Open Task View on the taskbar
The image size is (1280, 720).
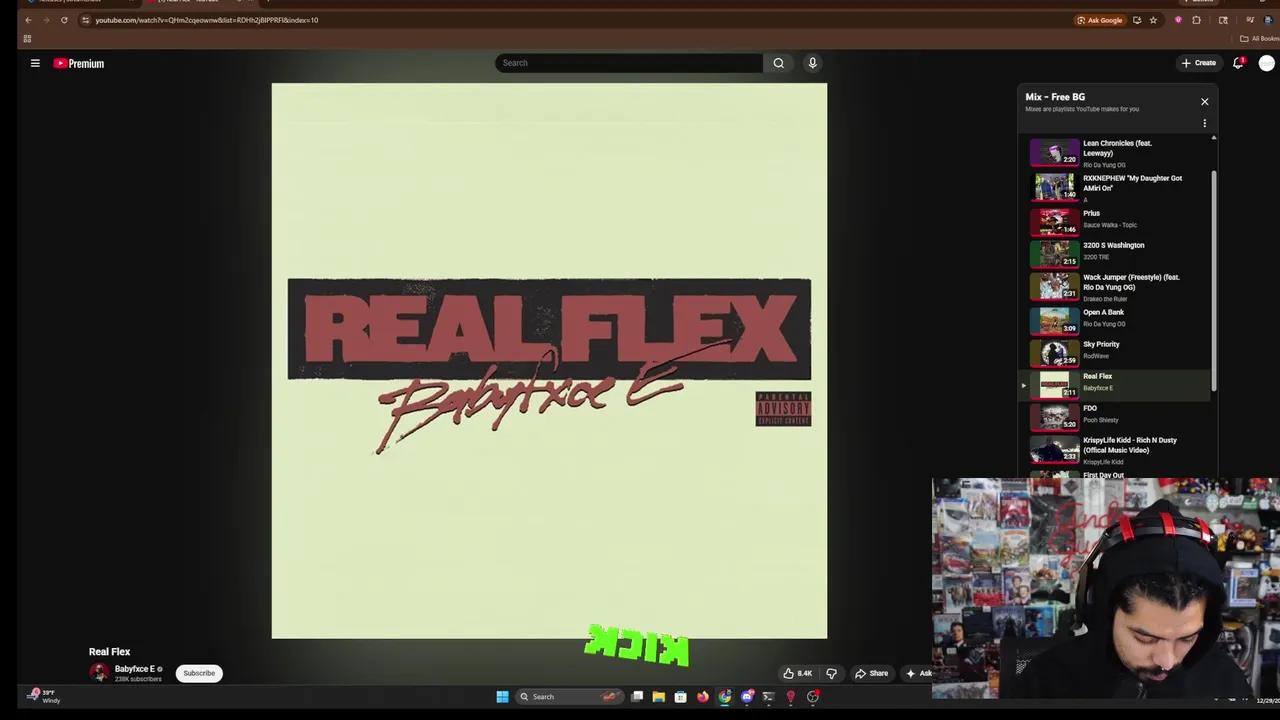pyautogui.click(x=637, y=697)
